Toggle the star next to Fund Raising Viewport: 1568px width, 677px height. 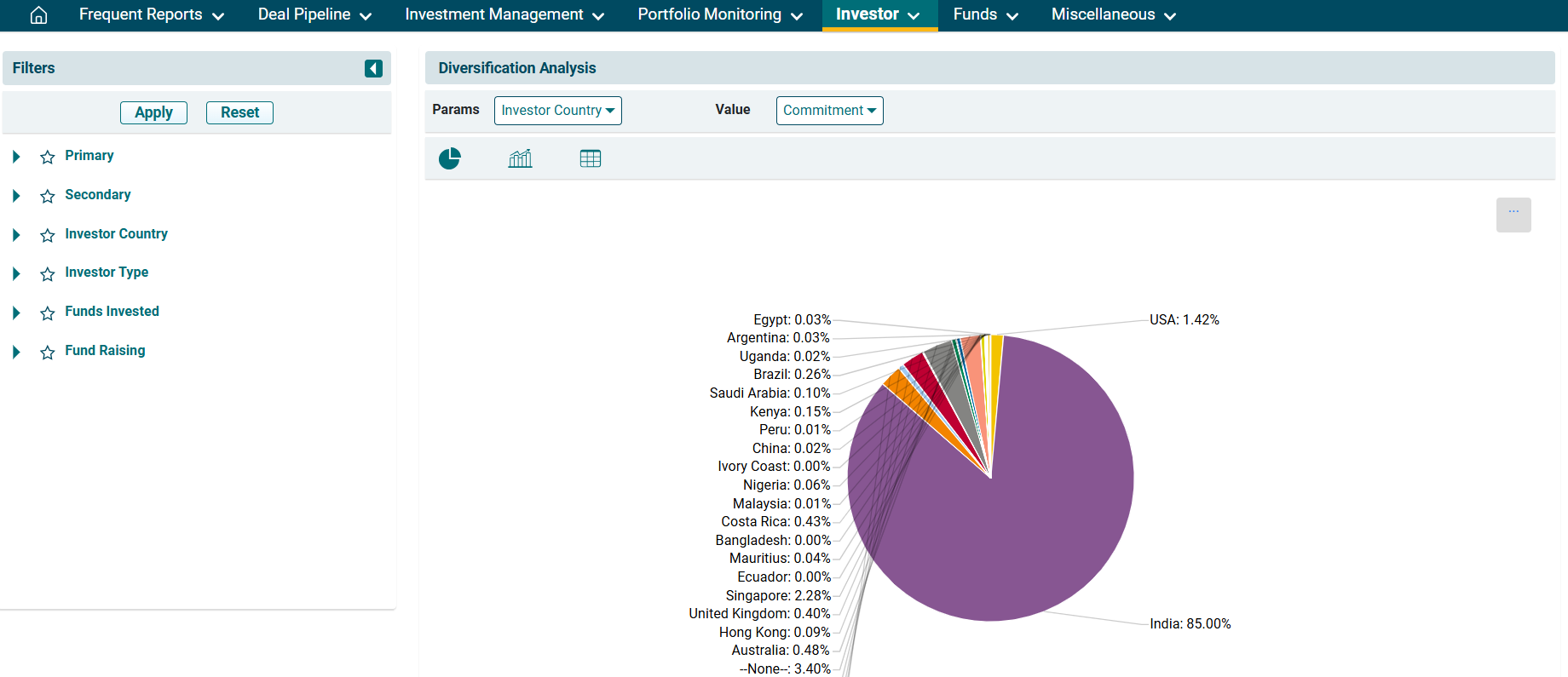pos(48,352)
